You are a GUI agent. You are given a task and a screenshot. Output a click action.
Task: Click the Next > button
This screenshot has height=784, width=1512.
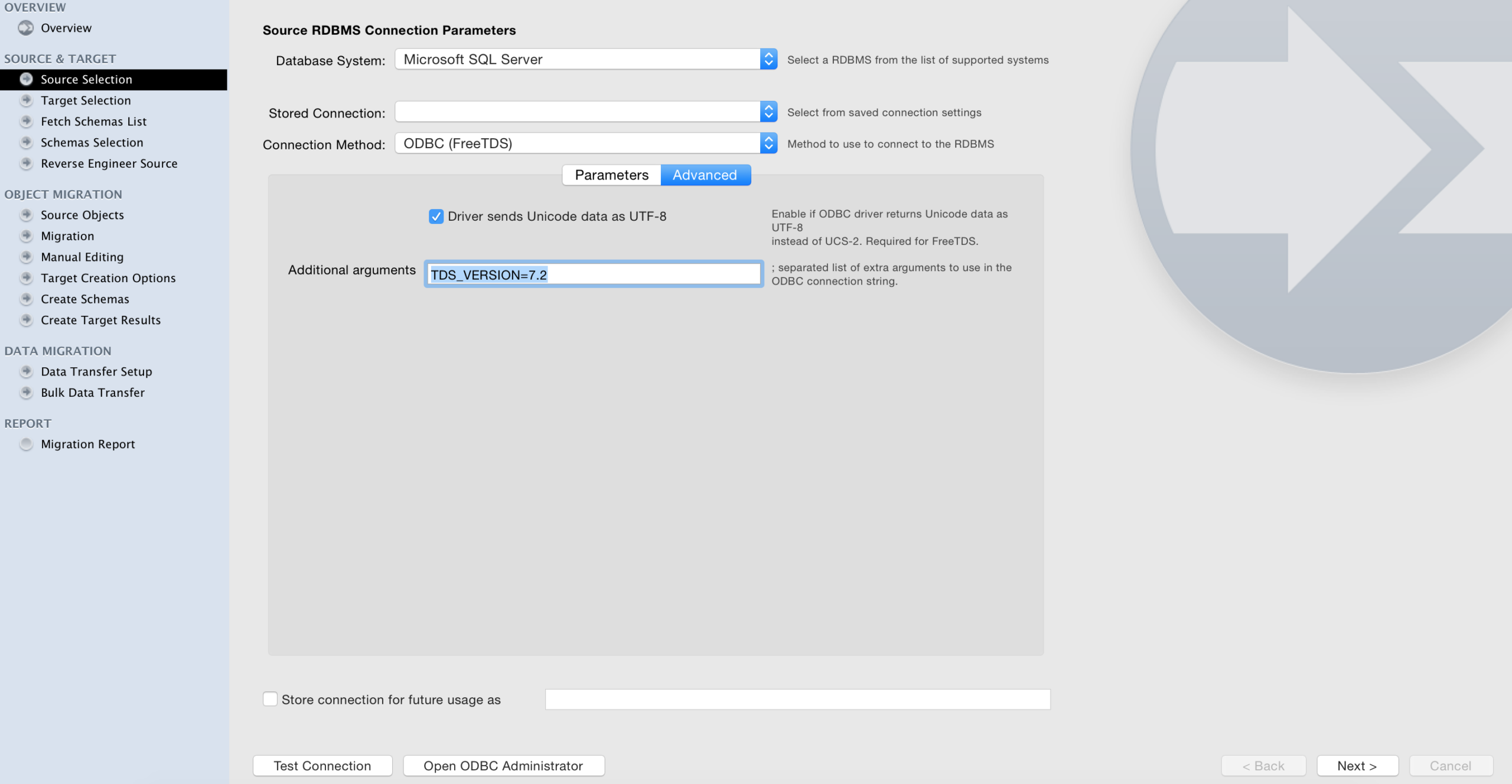pos(1357,766)
